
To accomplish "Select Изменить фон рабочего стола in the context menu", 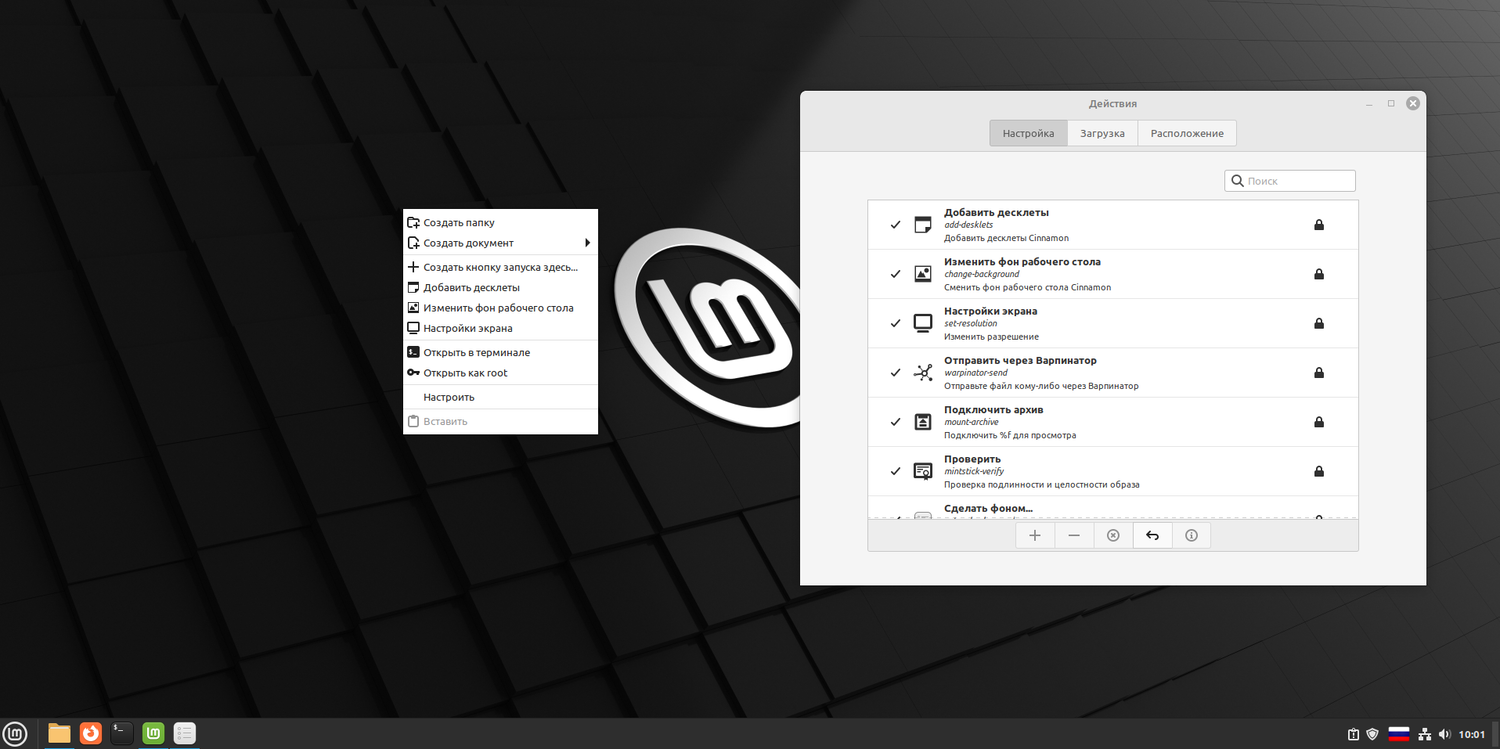I will pos(500,308).
